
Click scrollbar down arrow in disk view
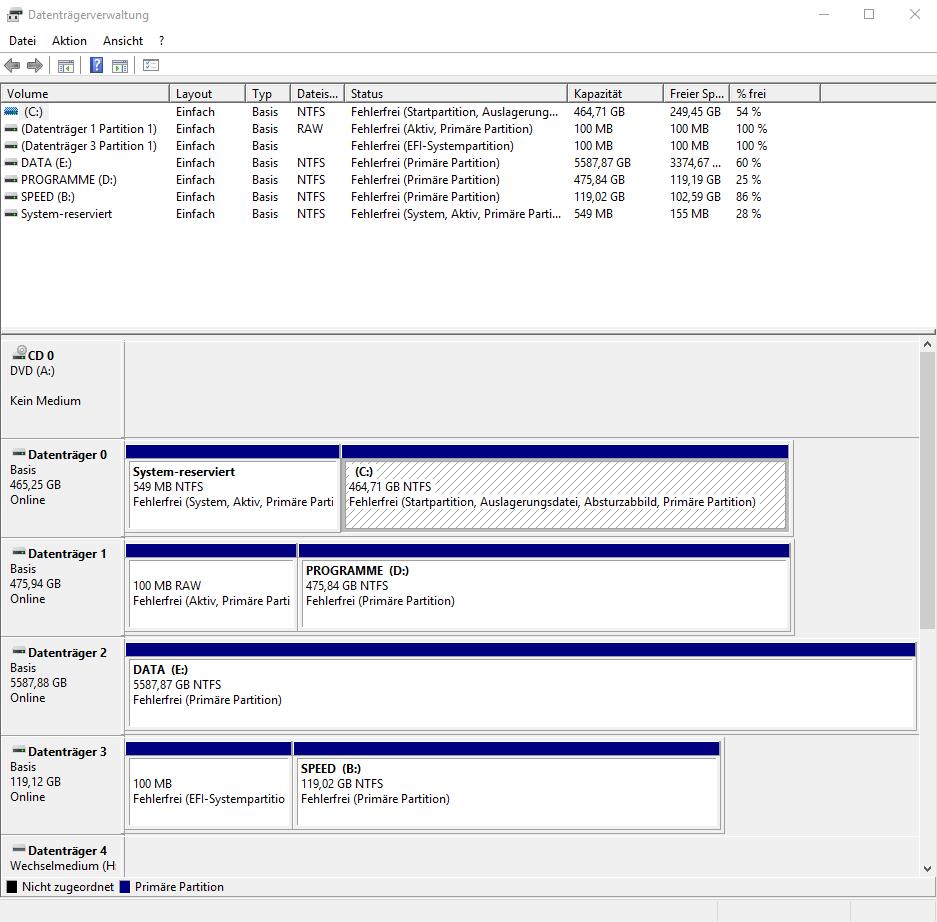pyautogui.click(x=927, y=868)
